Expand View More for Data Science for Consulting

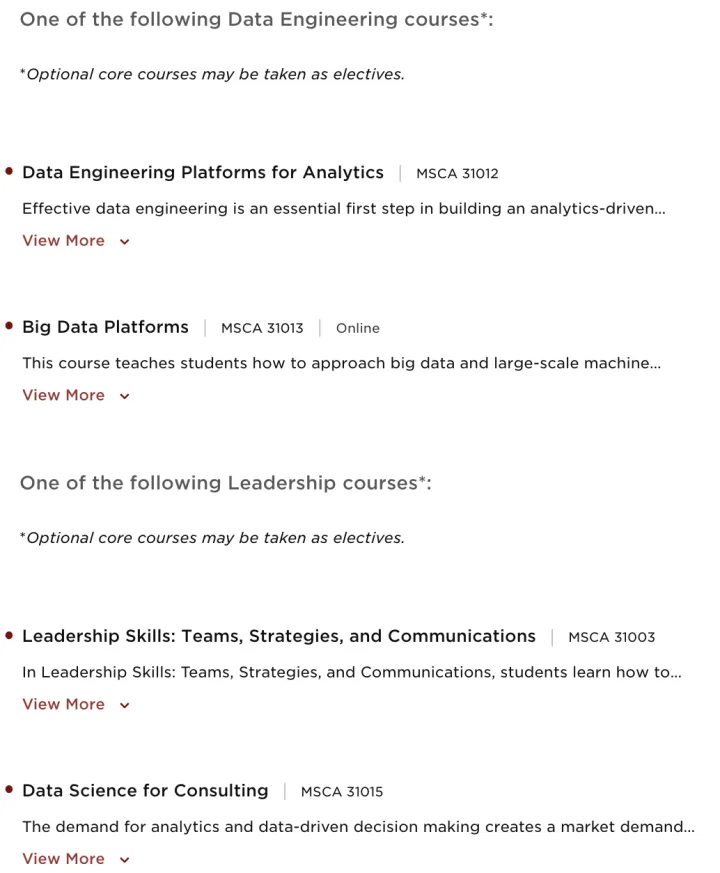tap(64, 859)
